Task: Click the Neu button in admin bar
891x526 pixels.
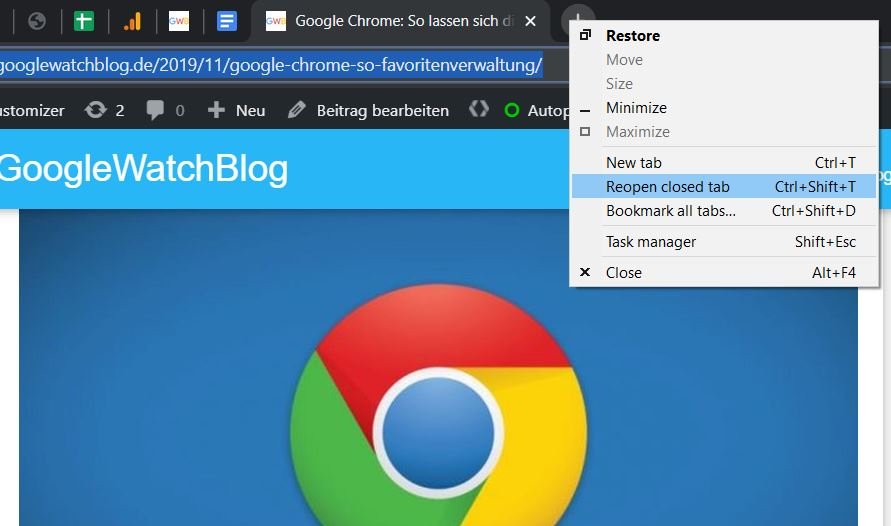Action: (236, 110)
